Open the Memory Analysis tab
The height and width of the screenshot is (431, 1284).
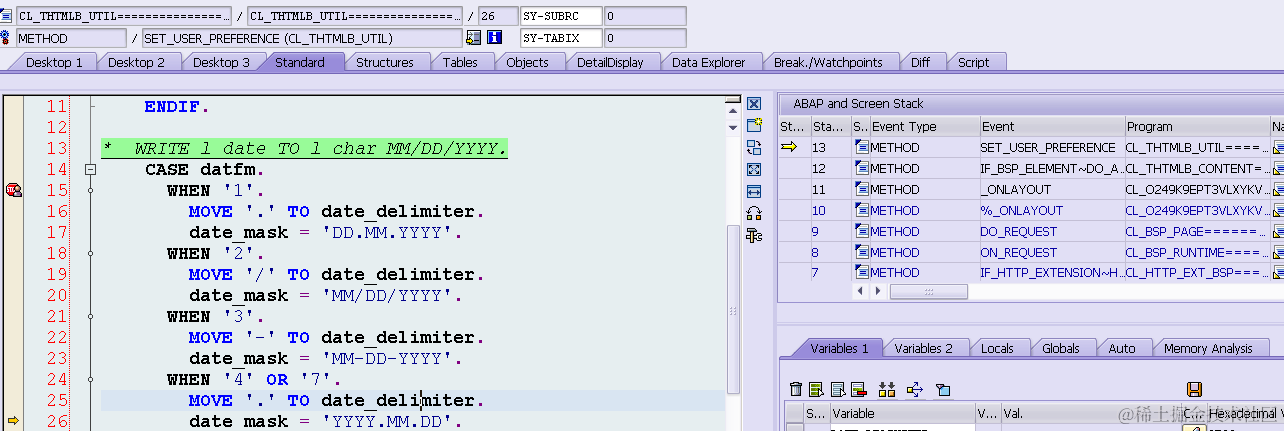1208,348
